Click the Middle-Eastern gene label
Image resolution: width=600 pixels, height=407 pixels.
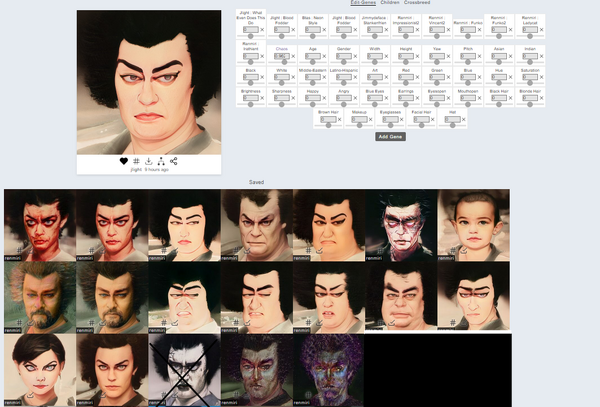click(x=313, y=70)
